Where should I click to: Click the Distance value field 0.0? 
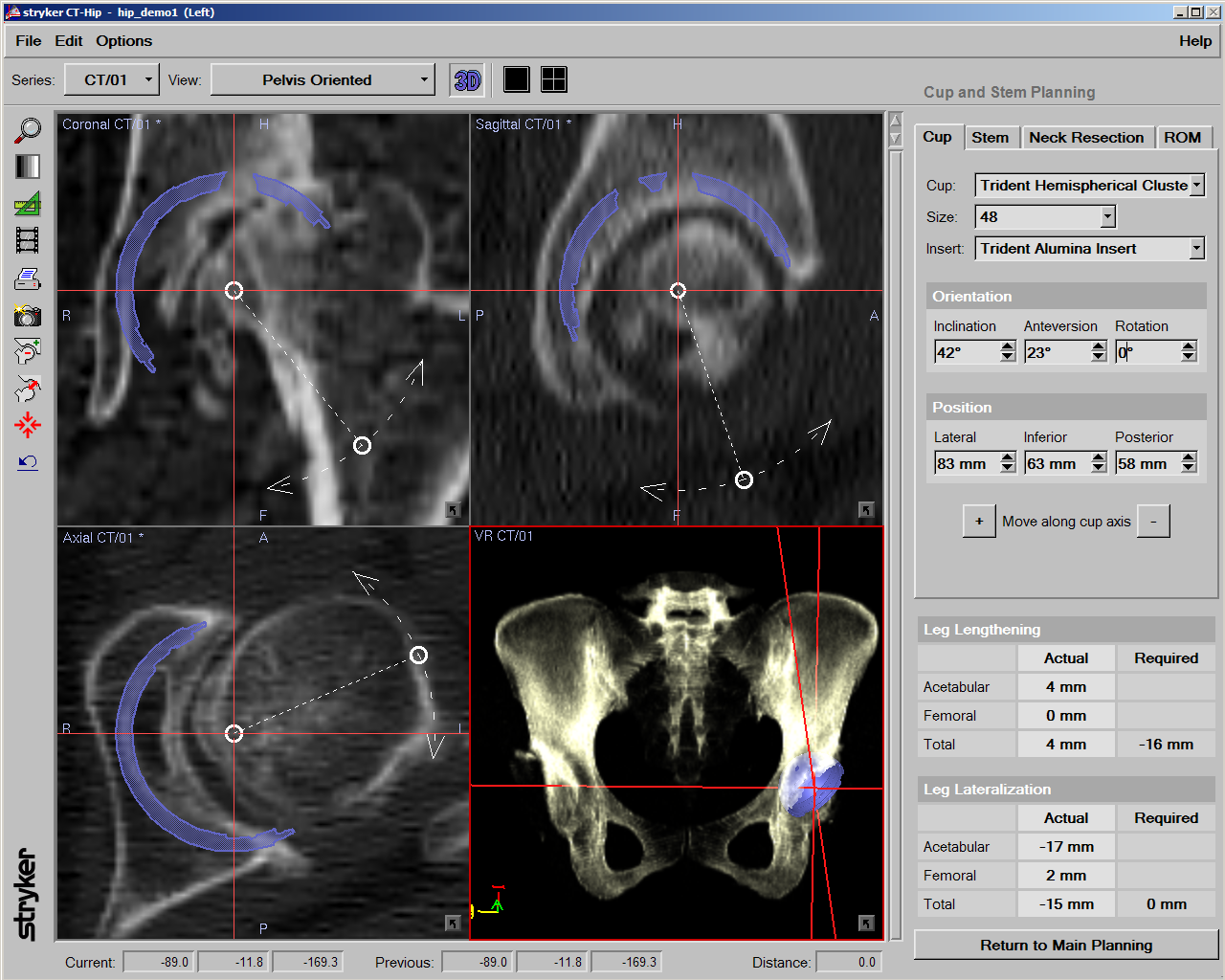point(848,962)
